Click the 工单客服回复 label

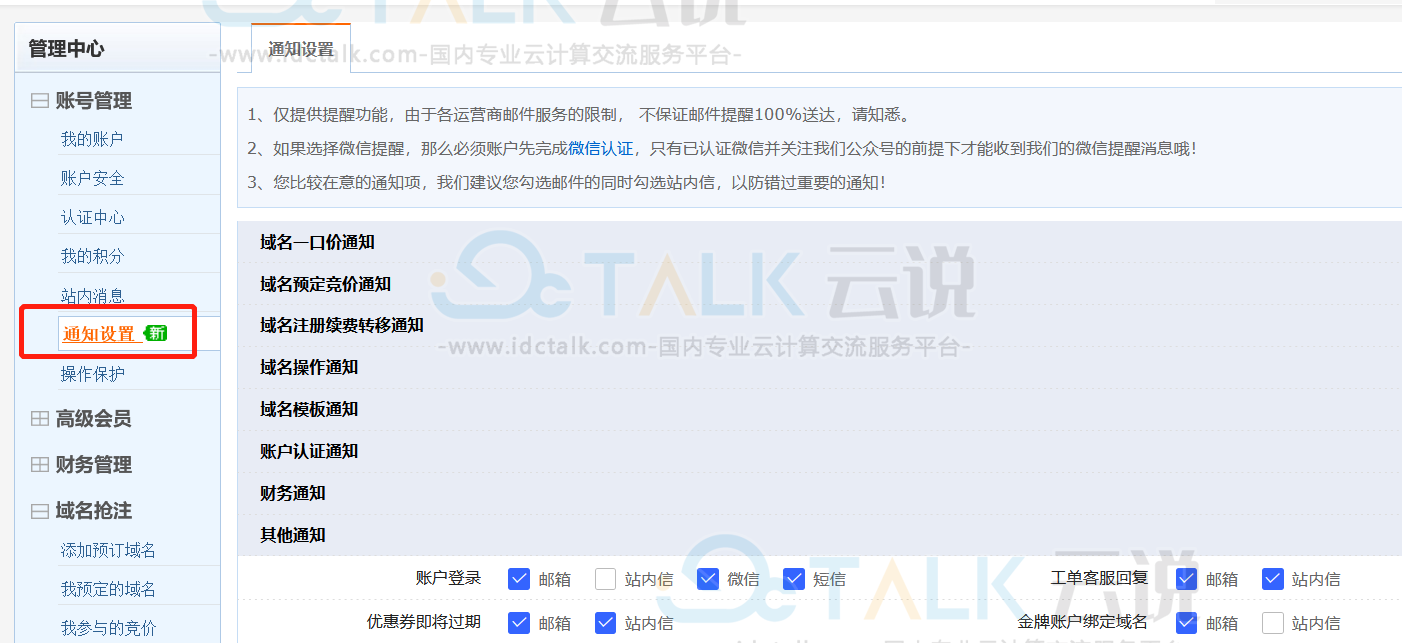[1099, 578]
